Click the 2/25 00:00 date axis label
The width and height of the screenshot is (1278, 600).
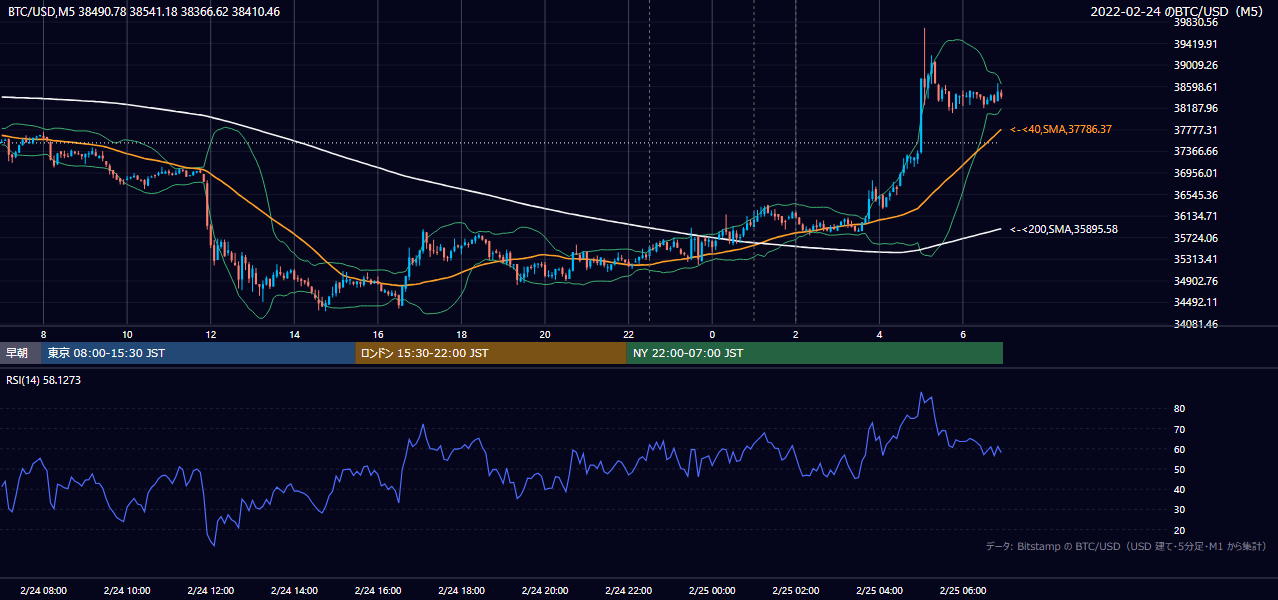pyautogui.click(x=712, y=590)
